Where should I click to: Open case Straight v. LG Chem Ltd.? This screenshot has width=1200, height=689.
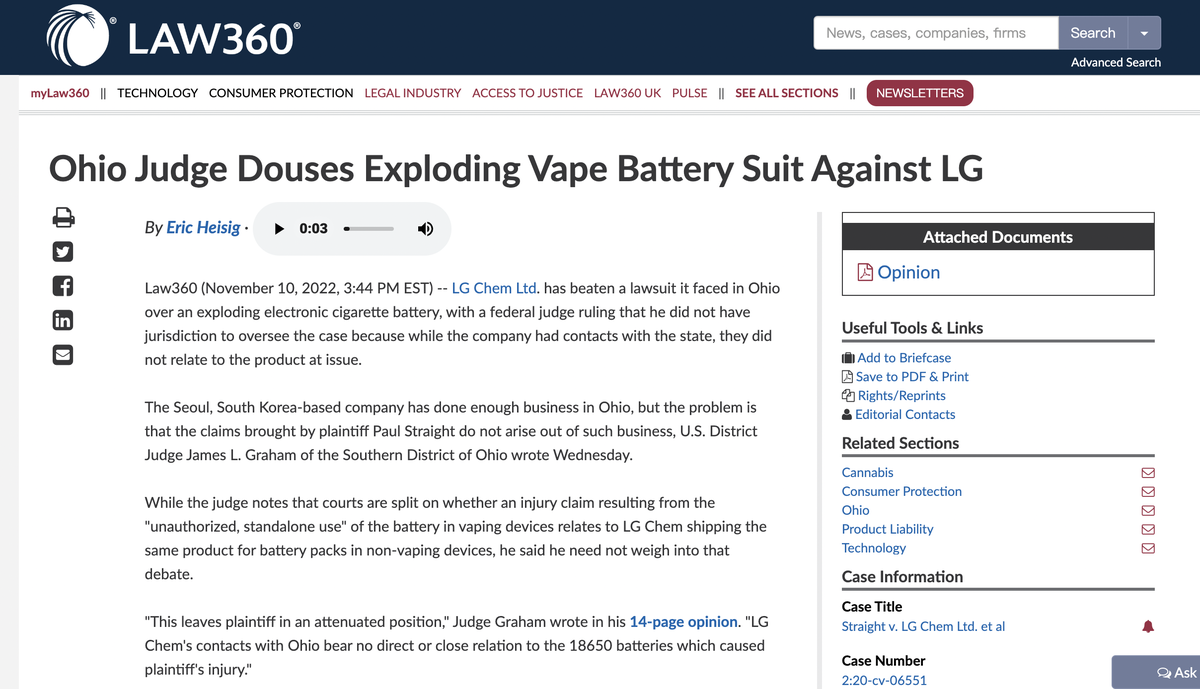[x=923, y=626]
